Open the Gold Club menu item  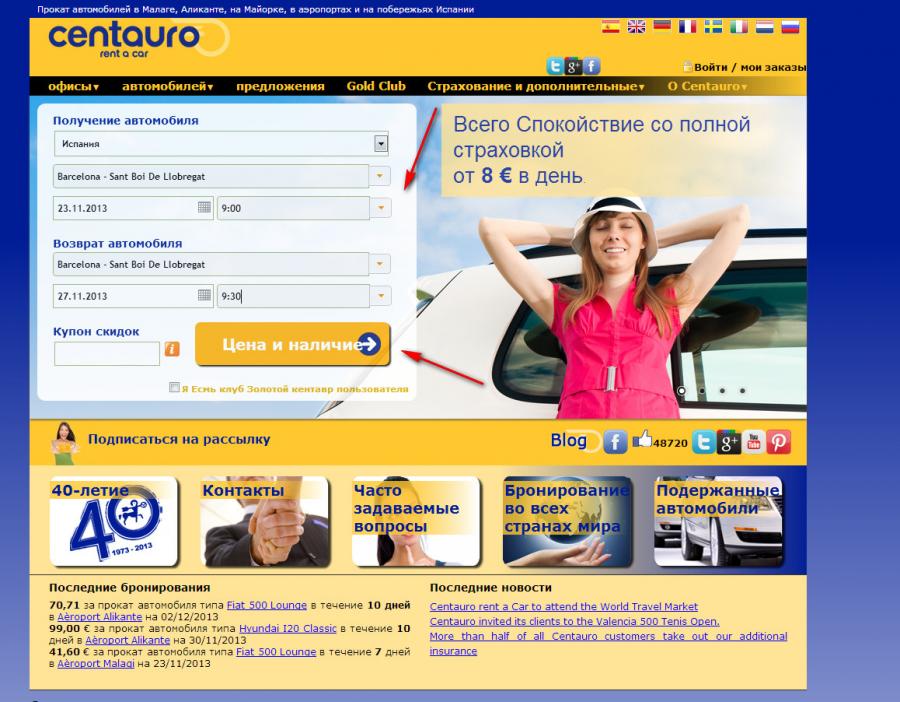376,86
